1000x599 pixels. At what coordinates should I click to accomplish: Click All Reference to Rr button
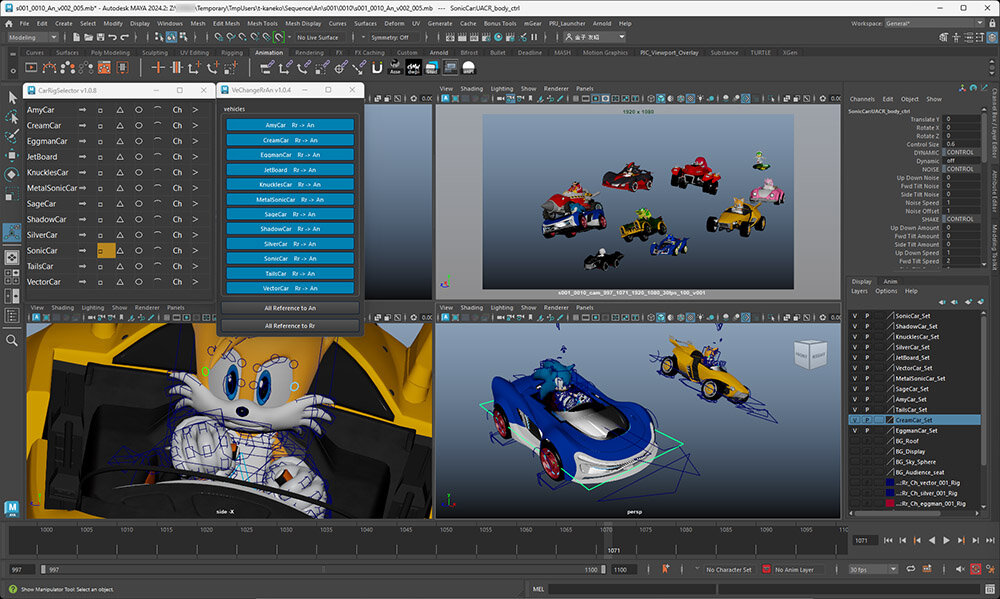tap(290, 325)
